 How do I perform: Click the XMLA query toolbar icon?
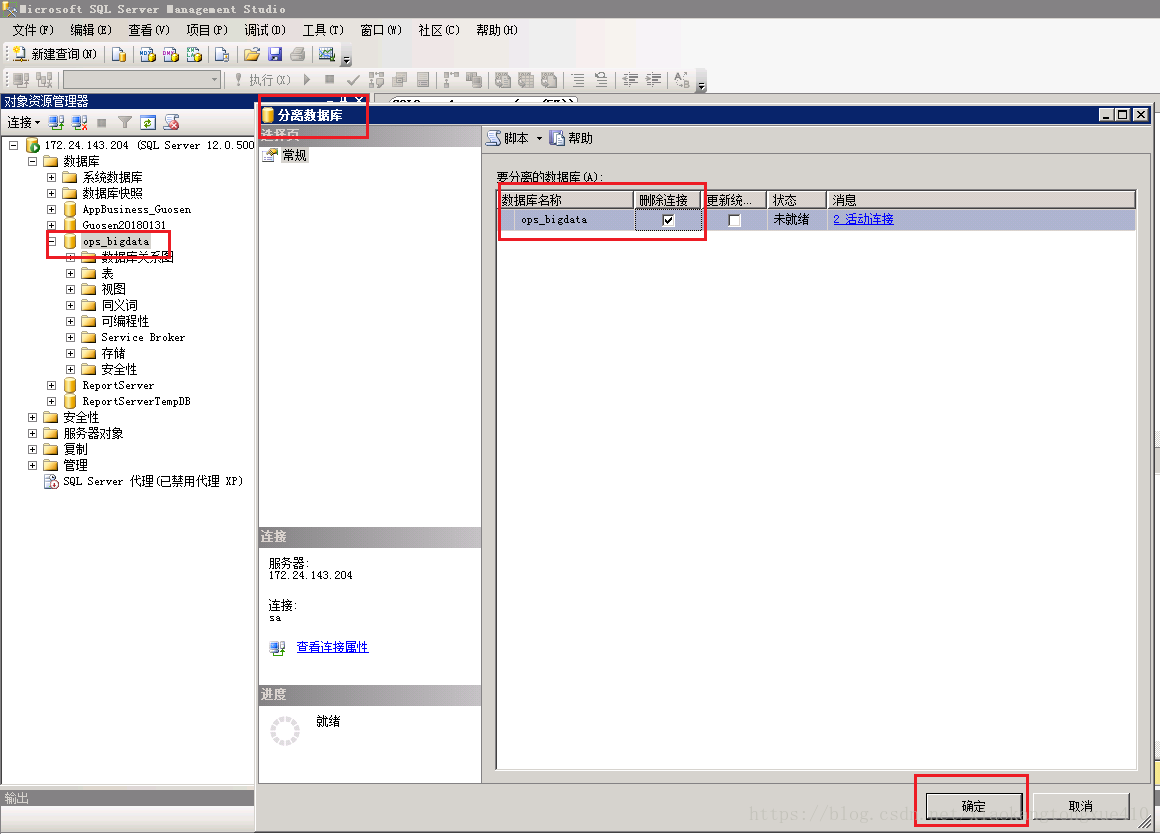tap(194, 55)
